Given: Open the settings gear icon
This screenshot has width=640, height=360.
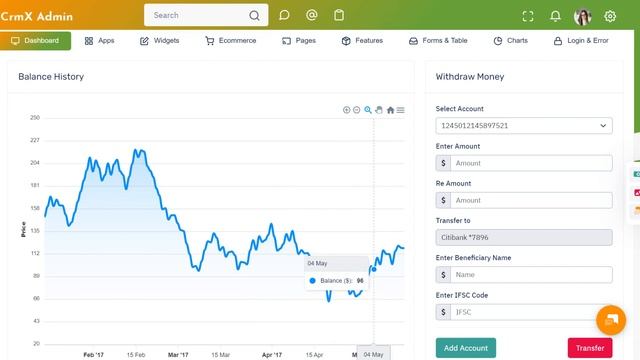Looking at the screenshot, I should 610,16.
